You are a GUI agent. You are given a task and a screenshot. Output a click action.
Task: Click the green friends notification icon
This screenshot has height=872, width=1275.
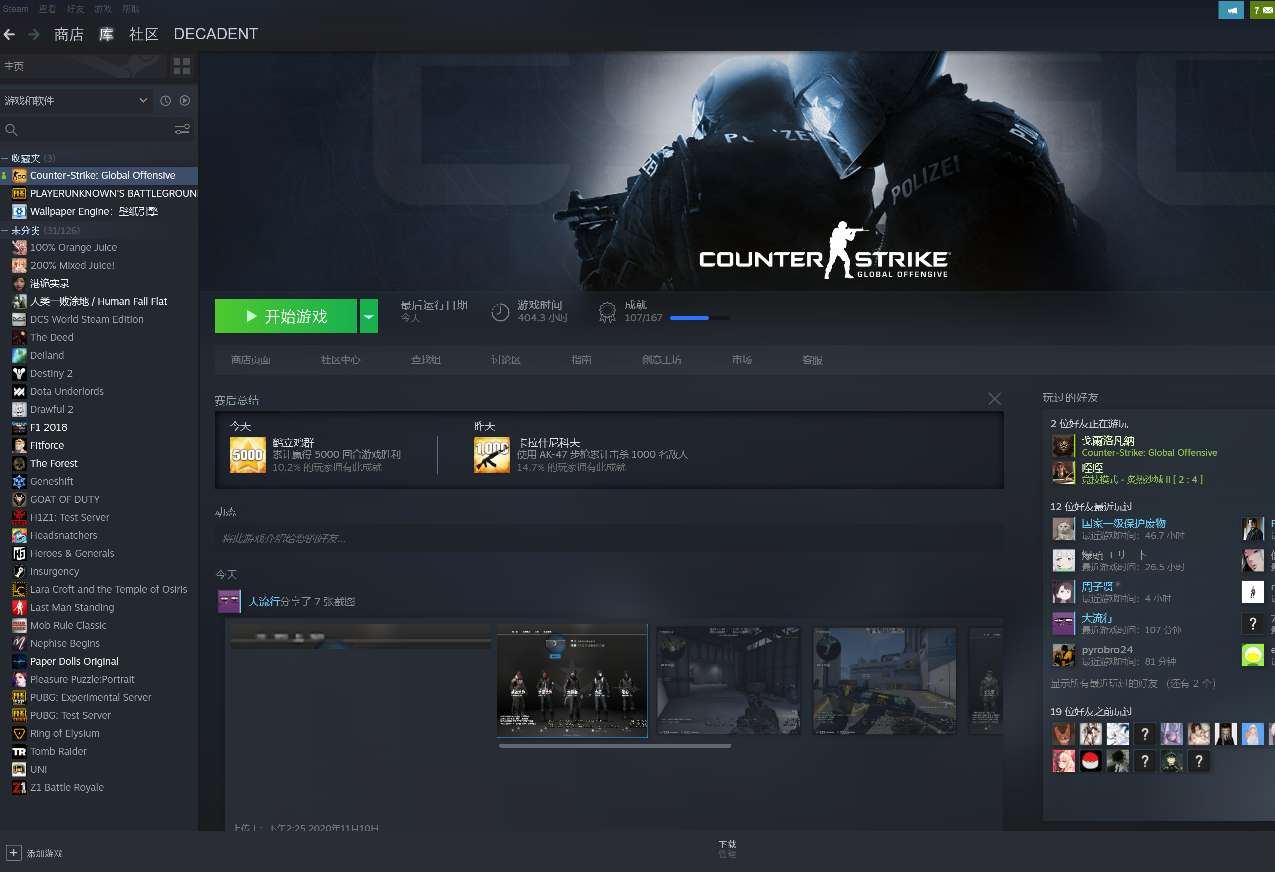click(x=1261, y=10)
